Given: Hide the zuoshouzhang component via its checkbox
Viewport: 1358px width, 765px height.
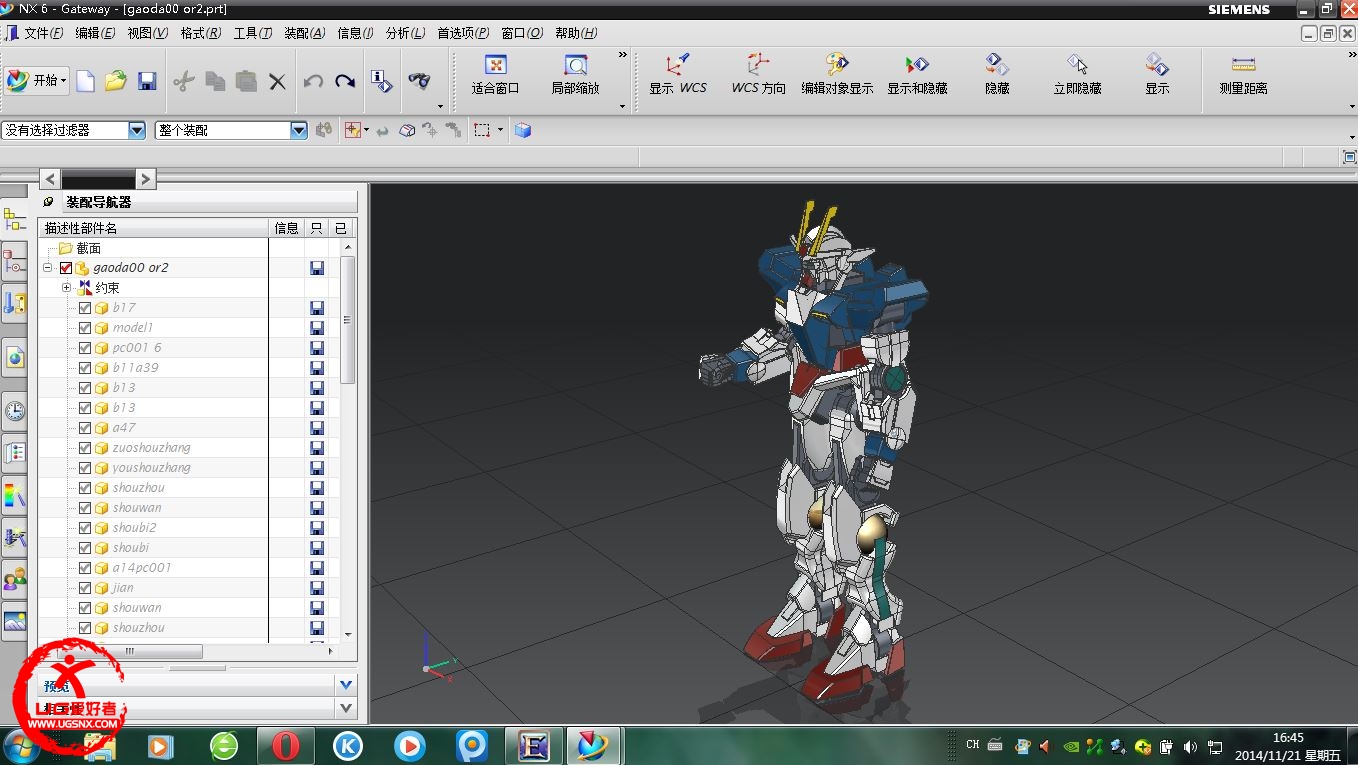Looking at the screenshot, I should tap(85, 448).
